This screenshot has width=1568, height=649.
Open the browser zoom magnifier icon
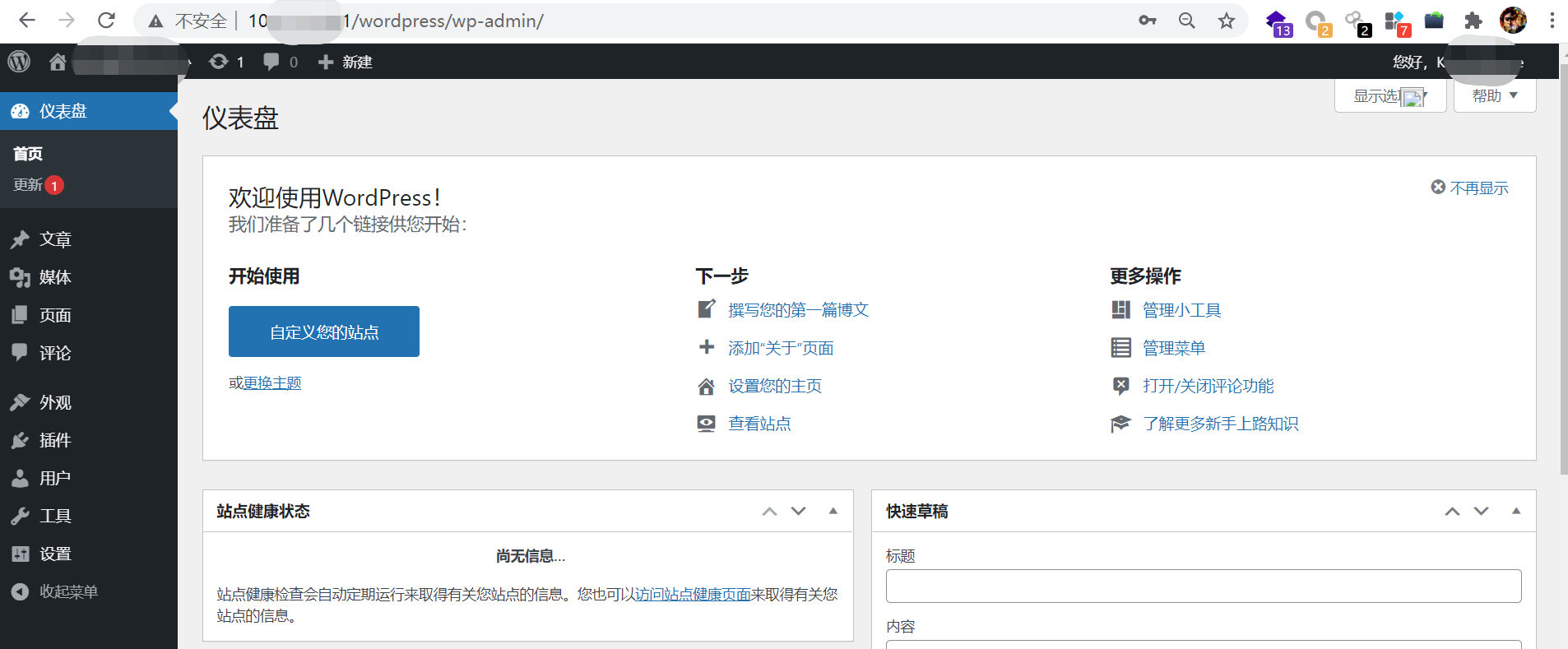coord(1186,21)
